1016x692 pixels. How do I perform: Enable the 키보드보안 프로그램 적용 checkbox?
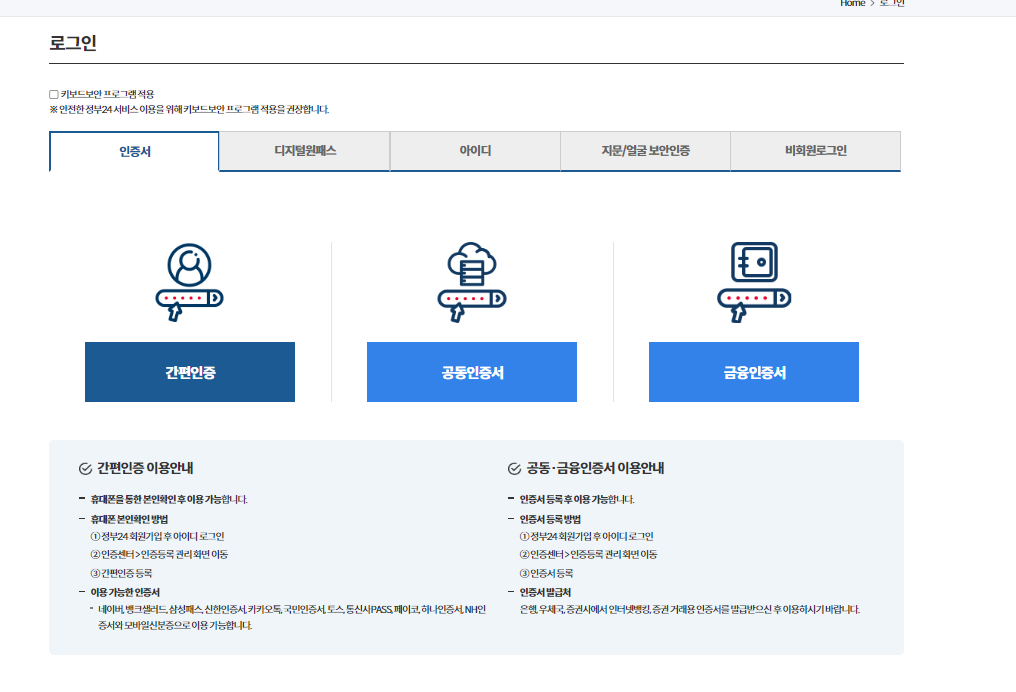[54, 95]
